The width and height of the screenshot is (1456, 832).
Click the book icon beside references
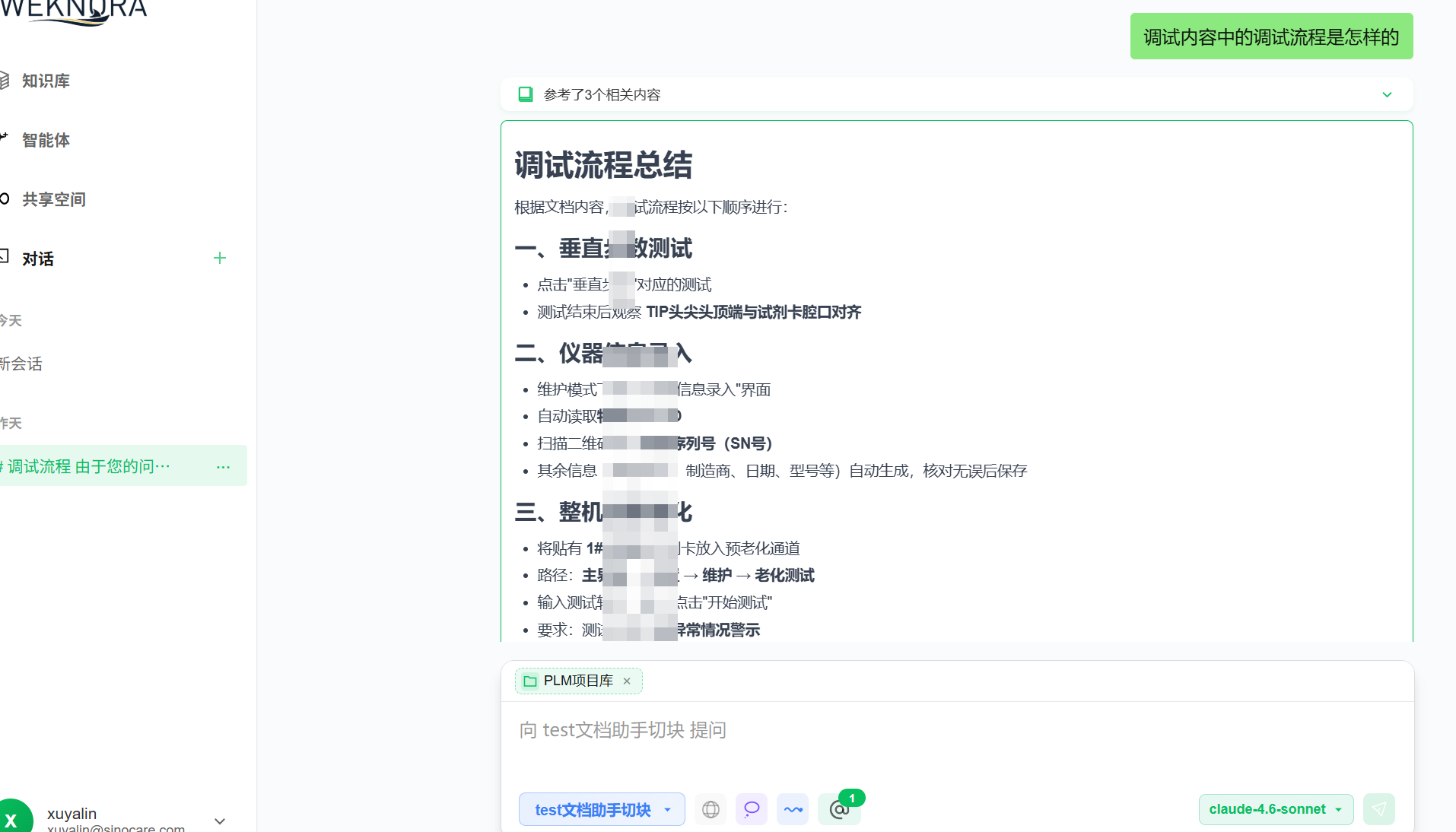[x=525, y=94]
